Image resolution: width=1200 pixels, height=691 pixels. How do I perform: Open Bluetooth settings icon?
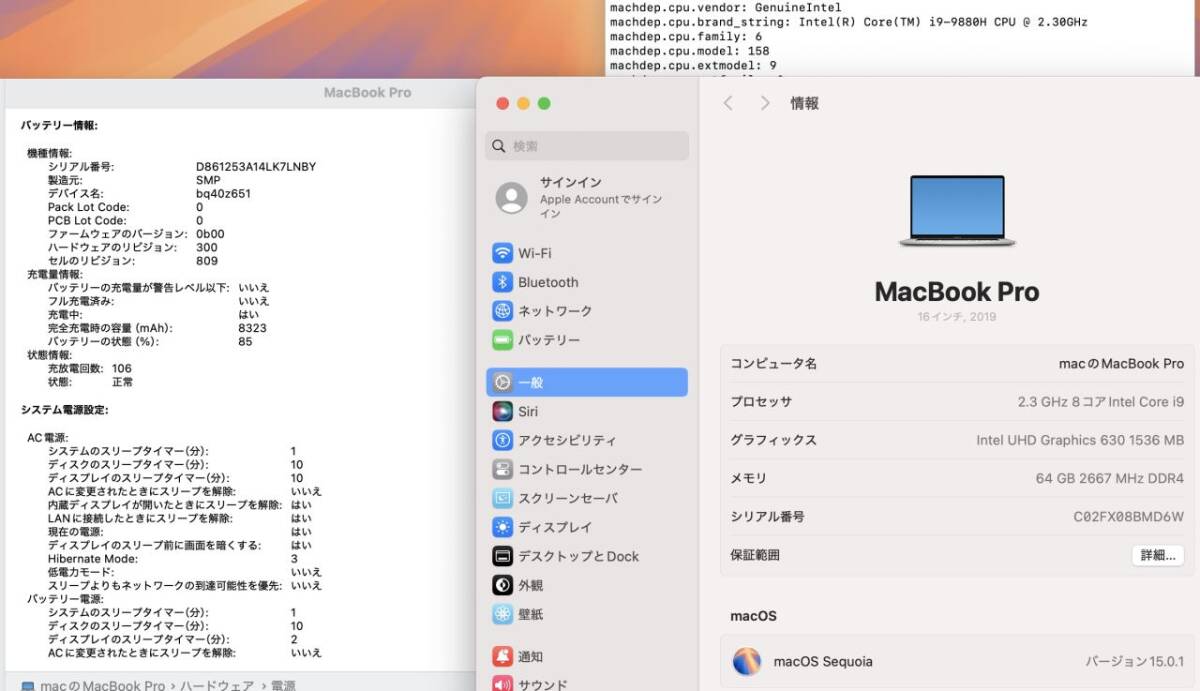[x=502, y=282]
